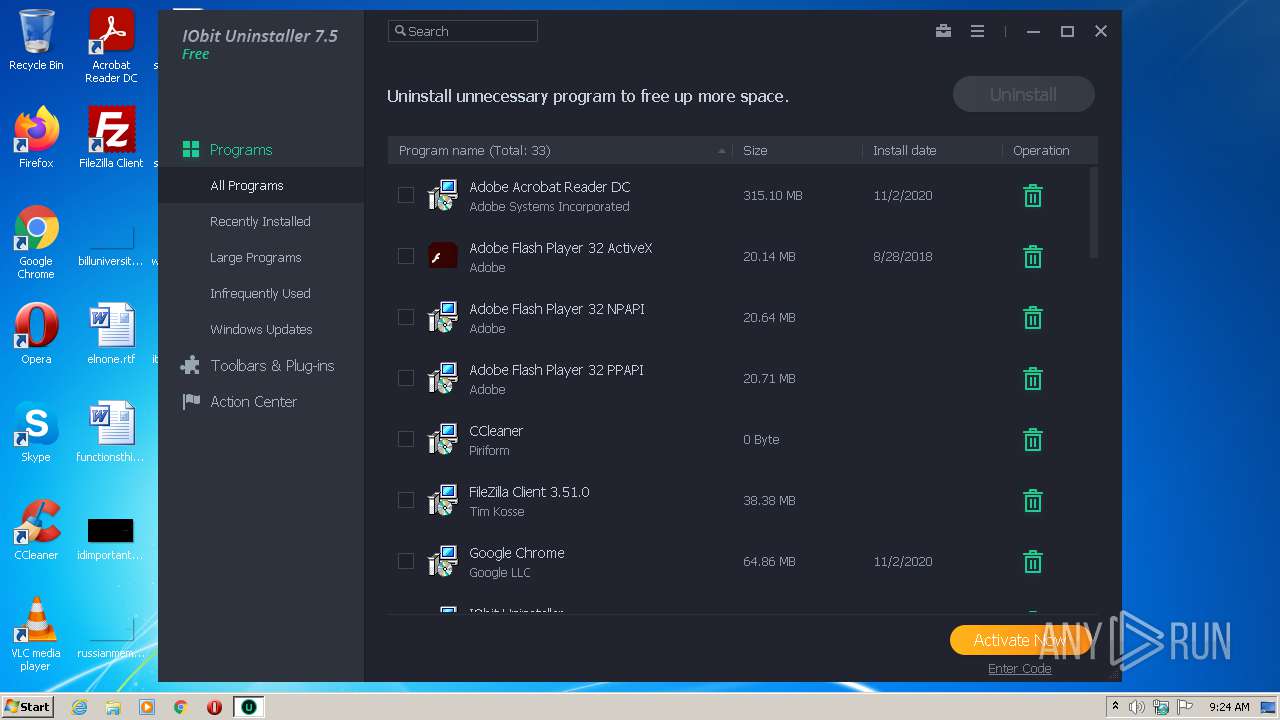The height and width of the screenshot is (720, 1280).
Task: Select Large Programs in sidebar
Action: tap(261, 257)
